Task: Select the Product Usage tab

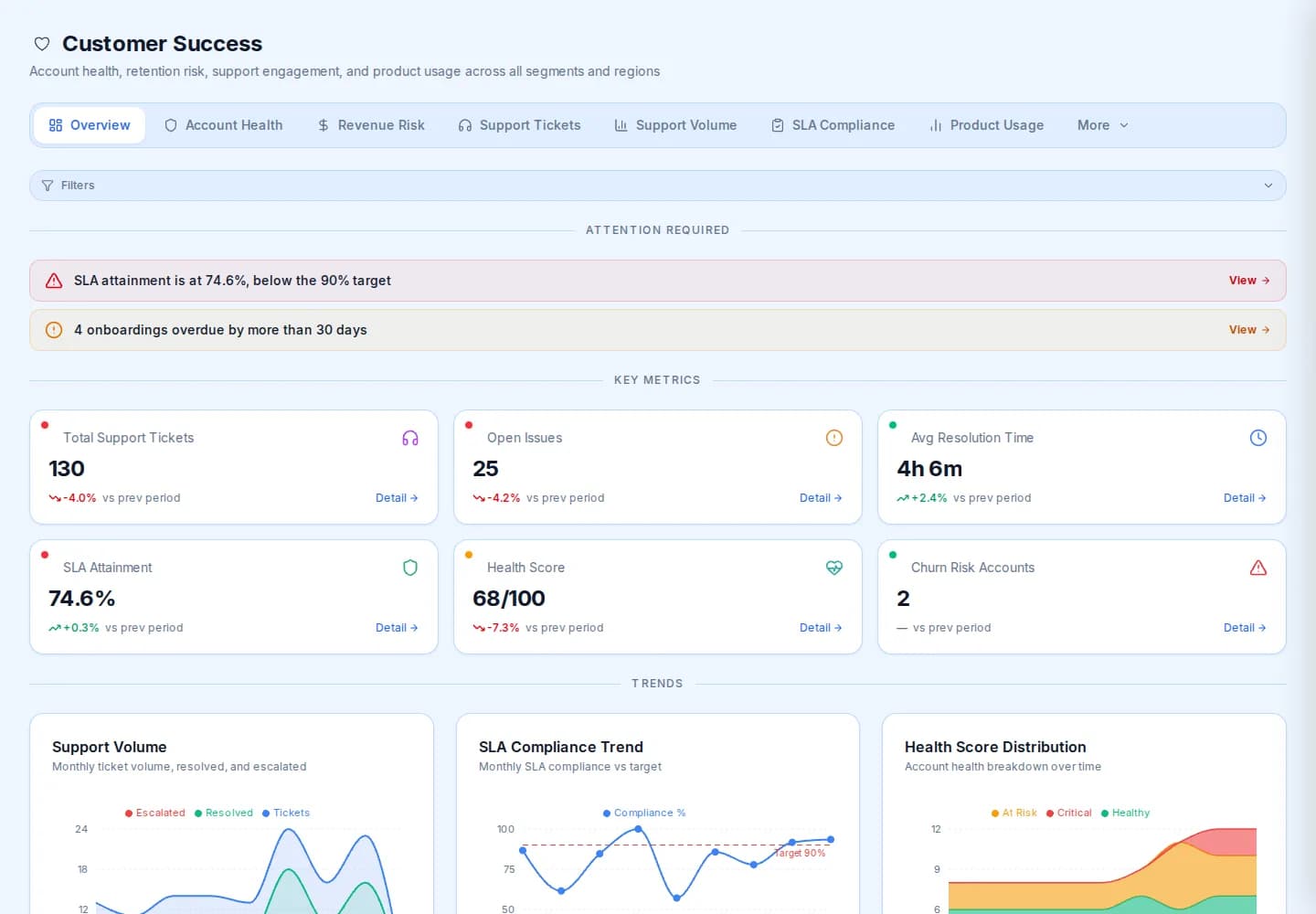Action: click(987, 125)
